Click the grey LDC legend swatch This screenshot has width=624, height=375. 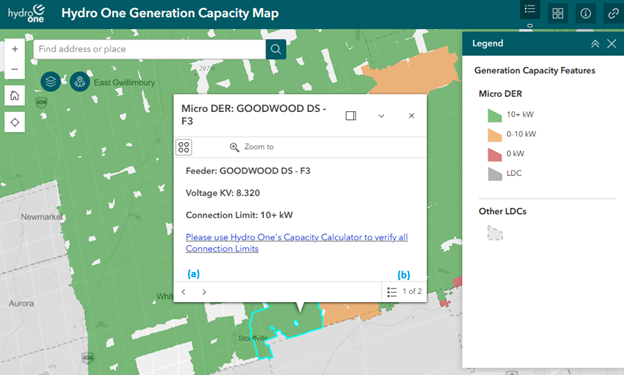(495, 174)
